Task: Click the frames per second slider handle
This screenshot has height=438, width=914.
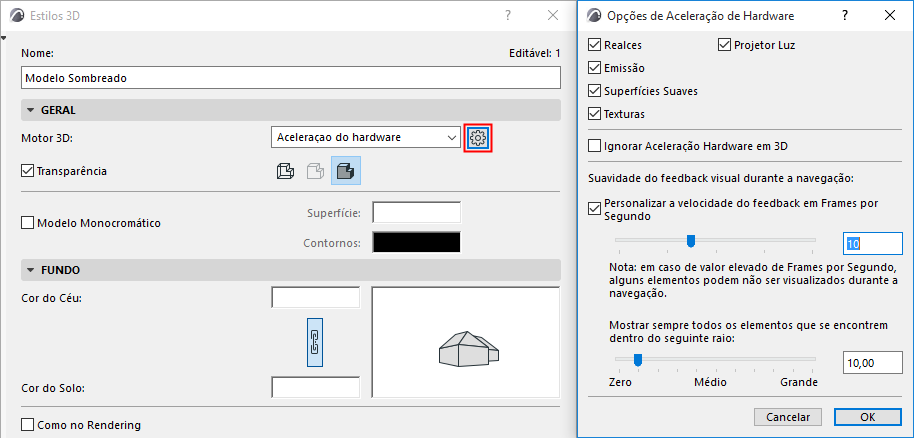Action: 690,240
